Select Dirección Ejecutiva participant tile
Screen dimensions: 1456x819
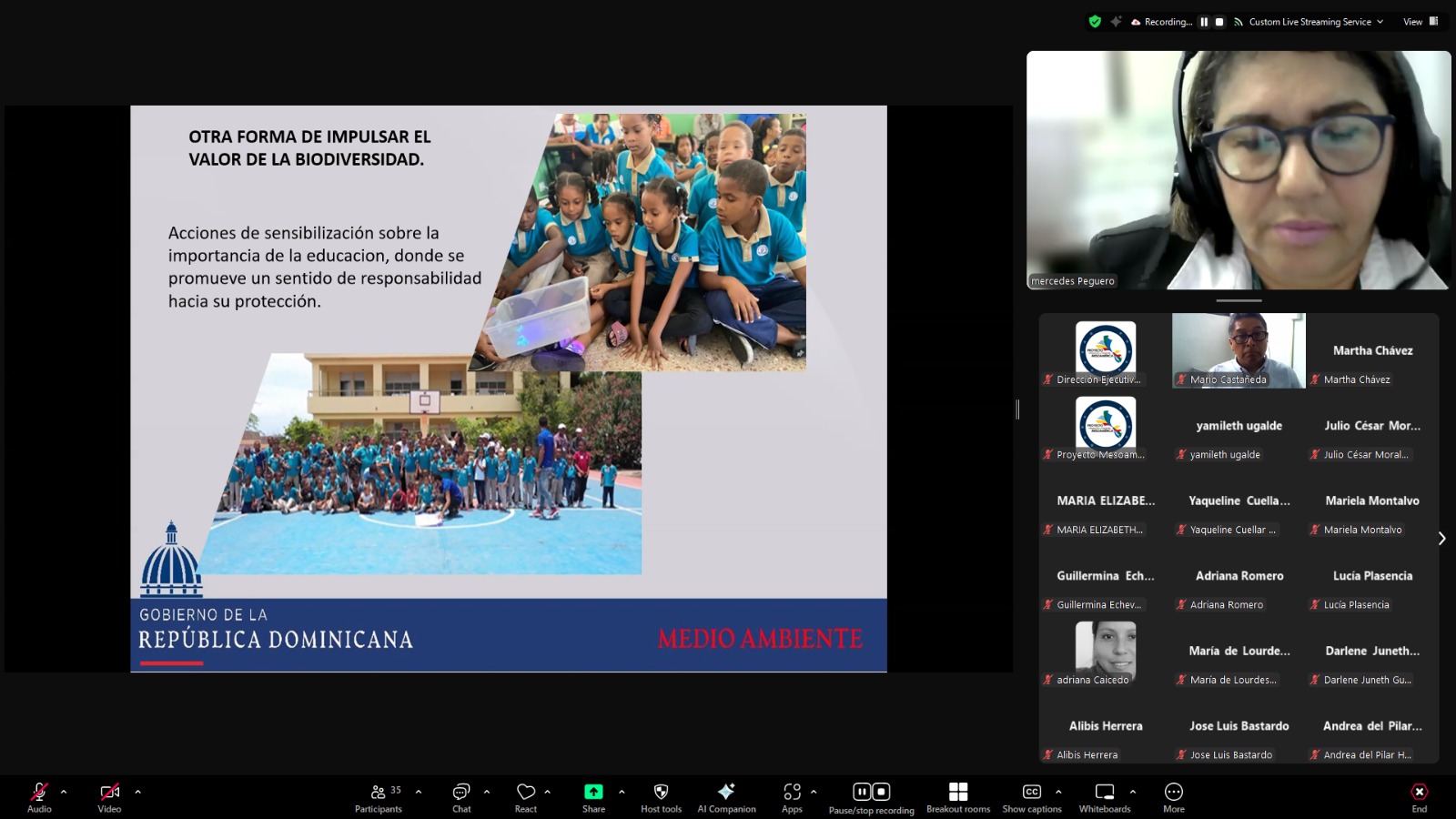1106,351
